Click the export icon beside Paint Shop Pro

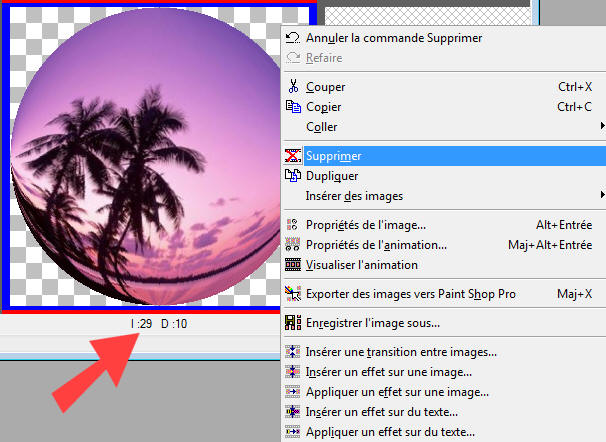pyautogui.click(x=293, y=294)
